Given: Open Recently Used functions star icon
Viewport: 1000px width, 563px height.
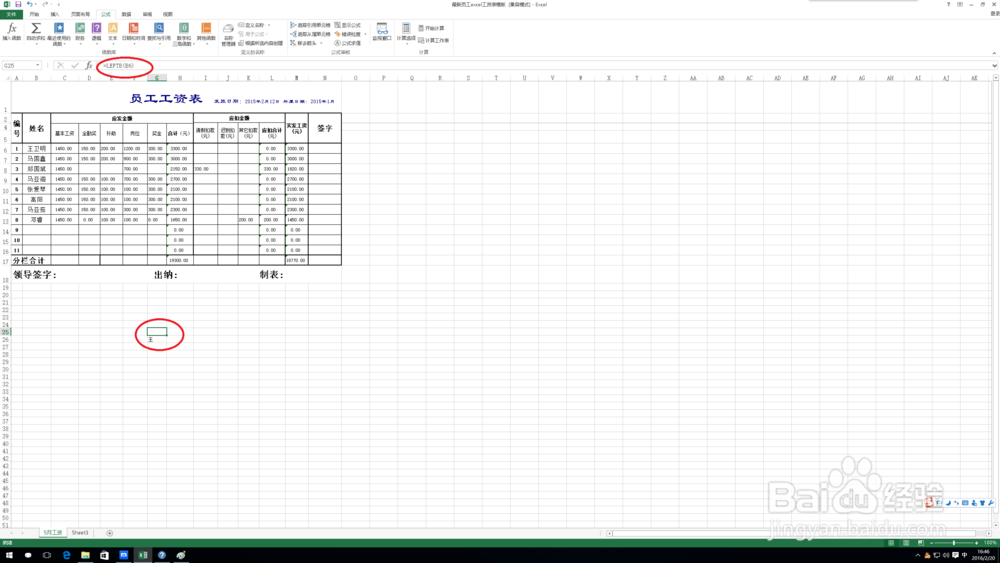Looking at the screenshot, I should (59, 33).
